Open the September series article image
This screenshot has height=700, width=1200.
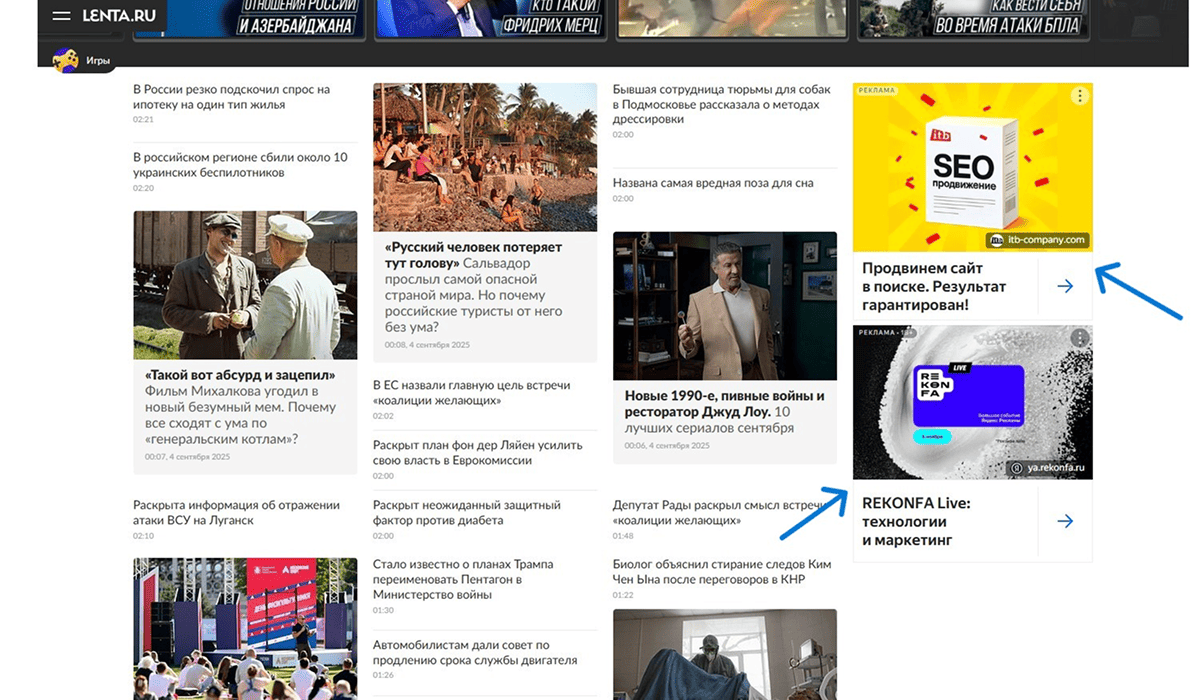(724, 305)
